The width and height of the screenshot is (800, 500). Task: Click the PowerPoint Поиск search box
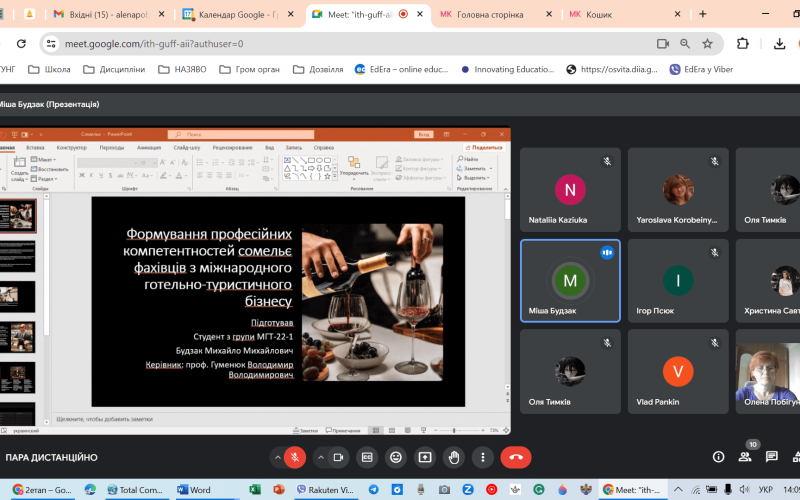(241, 134)
